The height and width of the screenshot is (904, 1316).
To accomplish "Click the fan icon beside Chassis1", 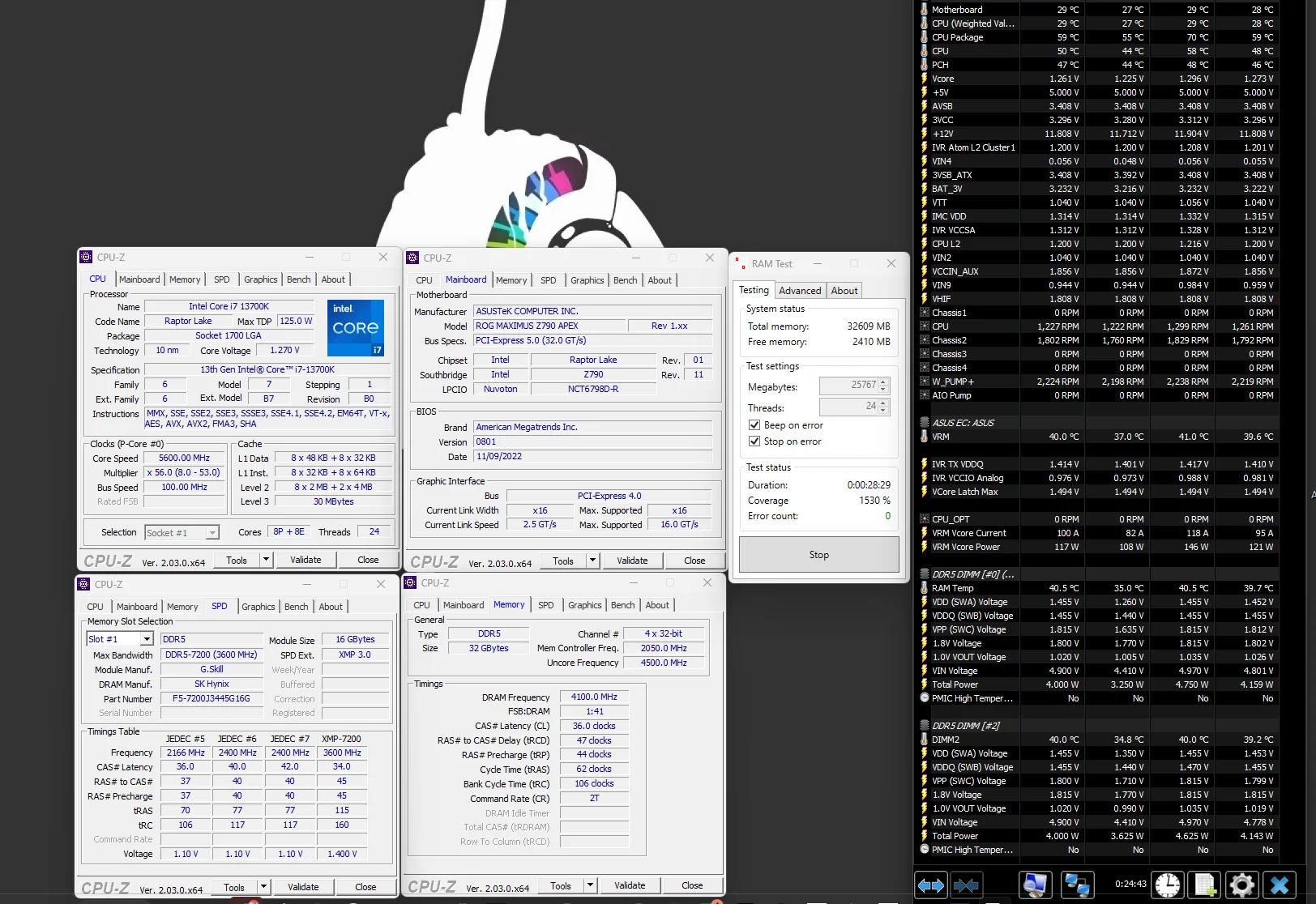I will pos(925,313).
